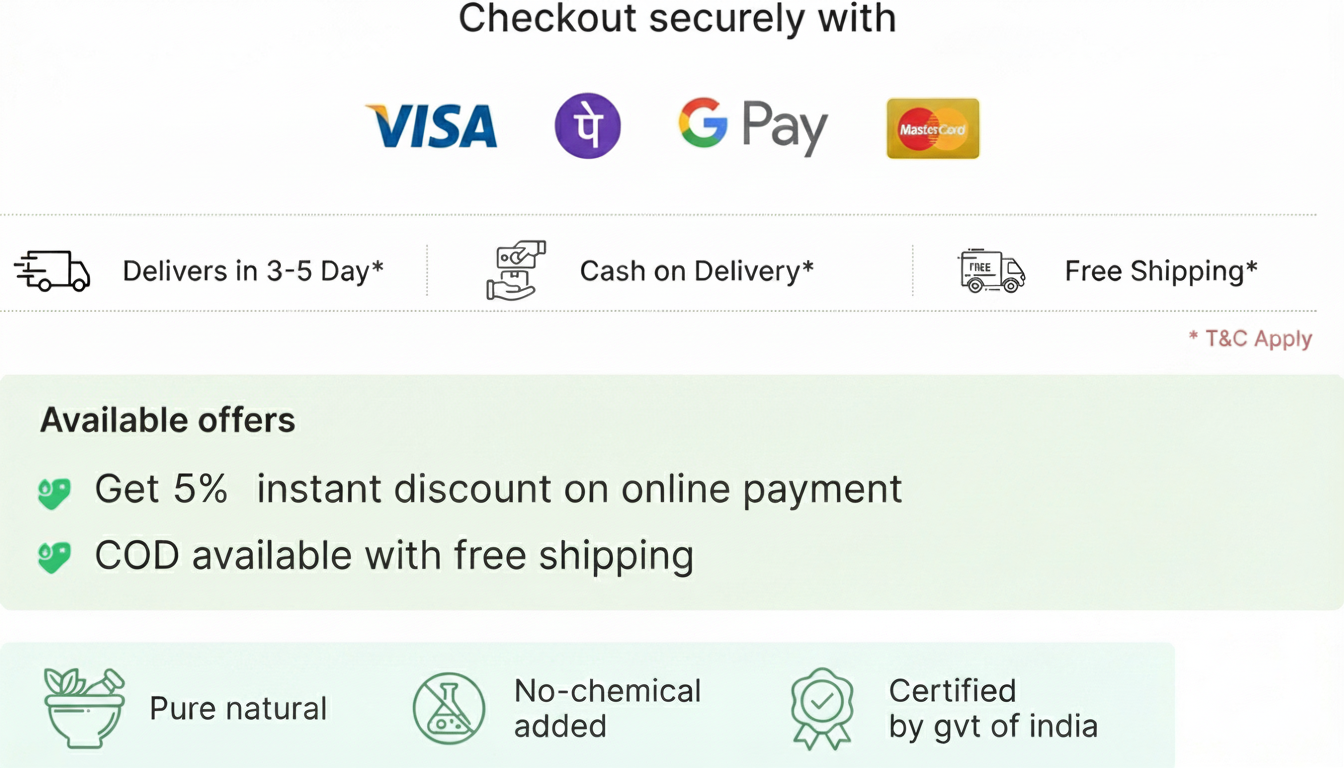Click the Cash on Delivery label
The image size is (1344, 768).
(x=697, y=271)
